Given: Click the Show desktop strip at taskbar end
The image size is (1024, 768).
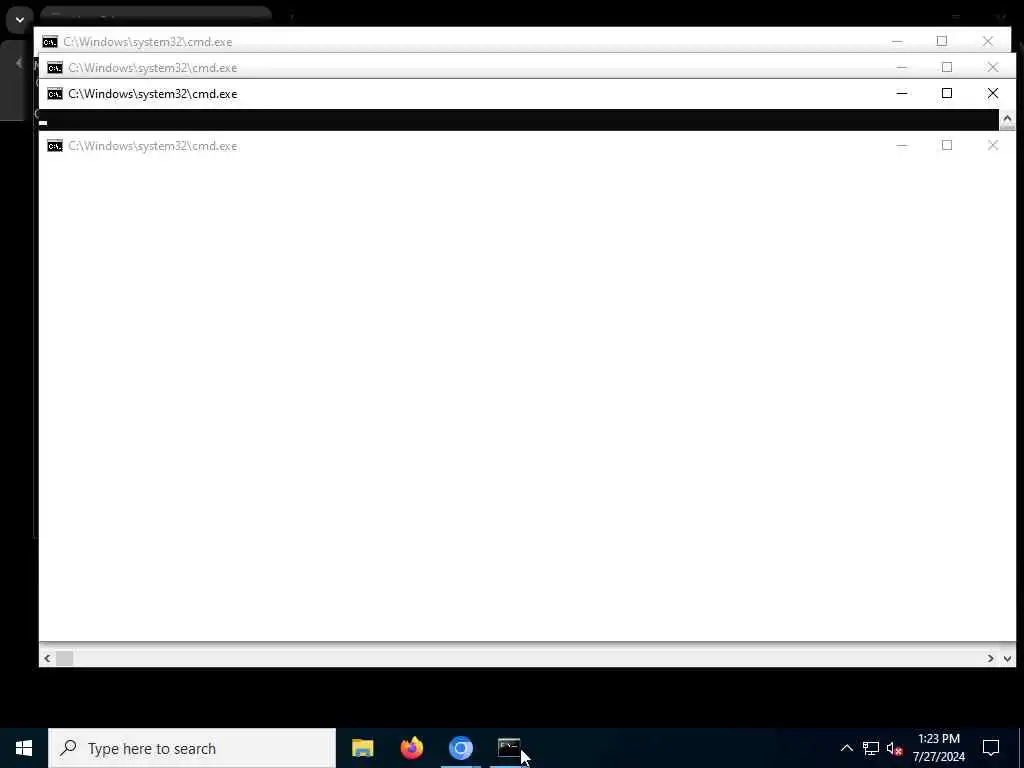Looking at the screenshot, I should click(x=1021, y=748).
